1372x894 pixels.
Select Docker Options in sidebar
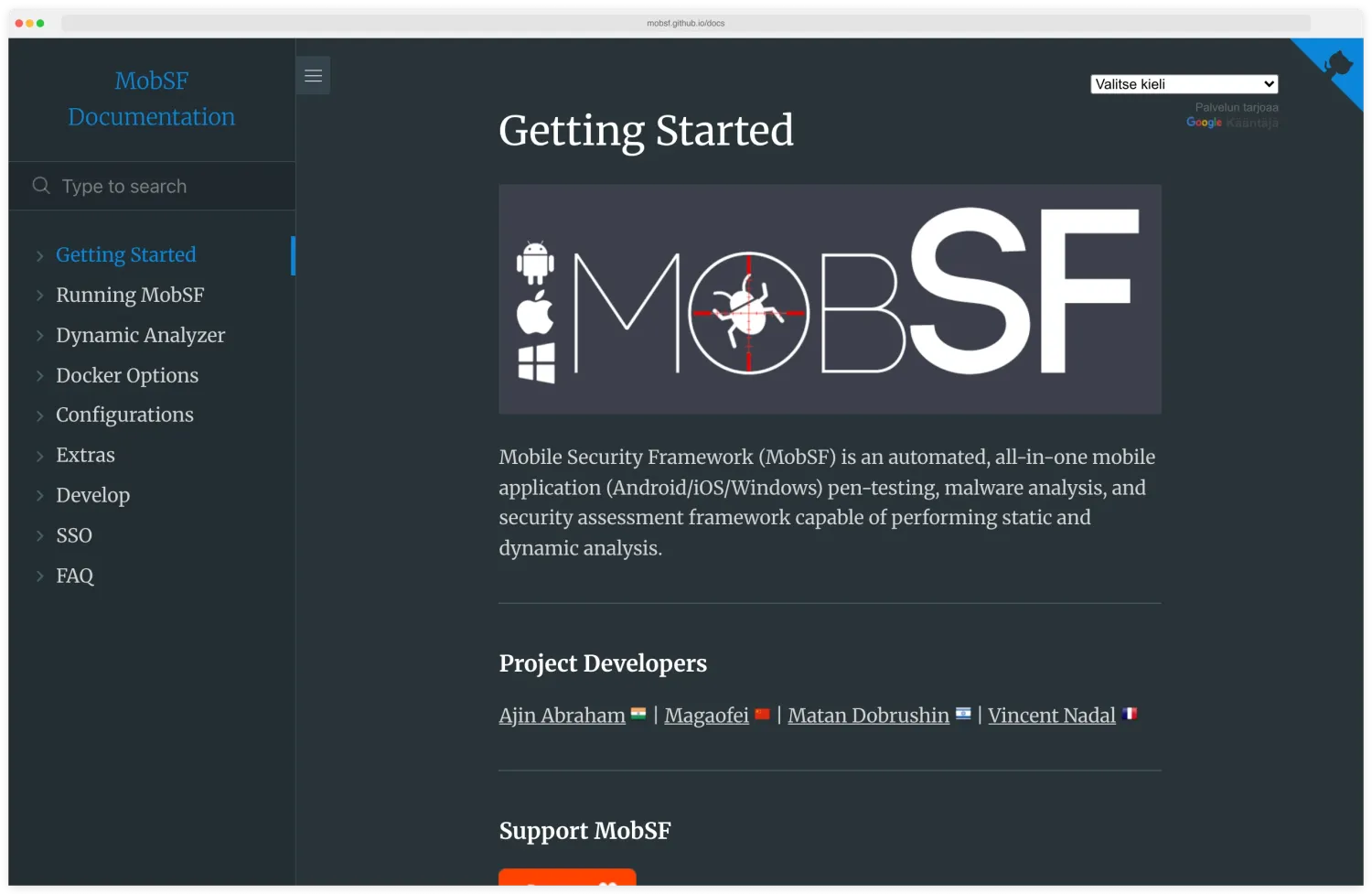pos(127,375)
